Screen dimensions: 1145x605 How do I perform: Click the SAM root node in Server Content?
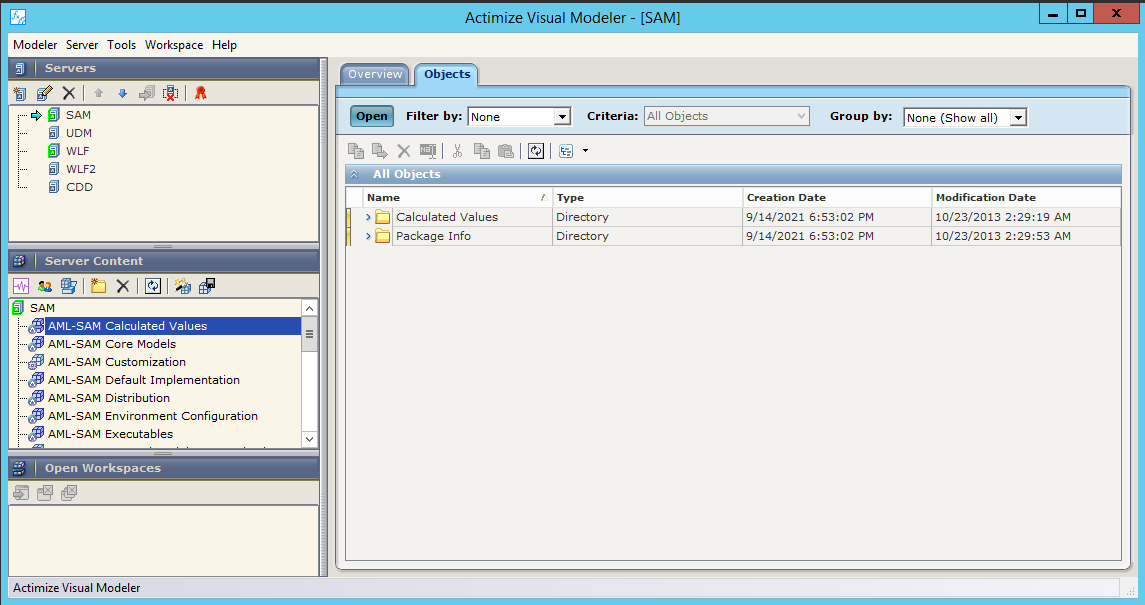click(x=42, y=309)
